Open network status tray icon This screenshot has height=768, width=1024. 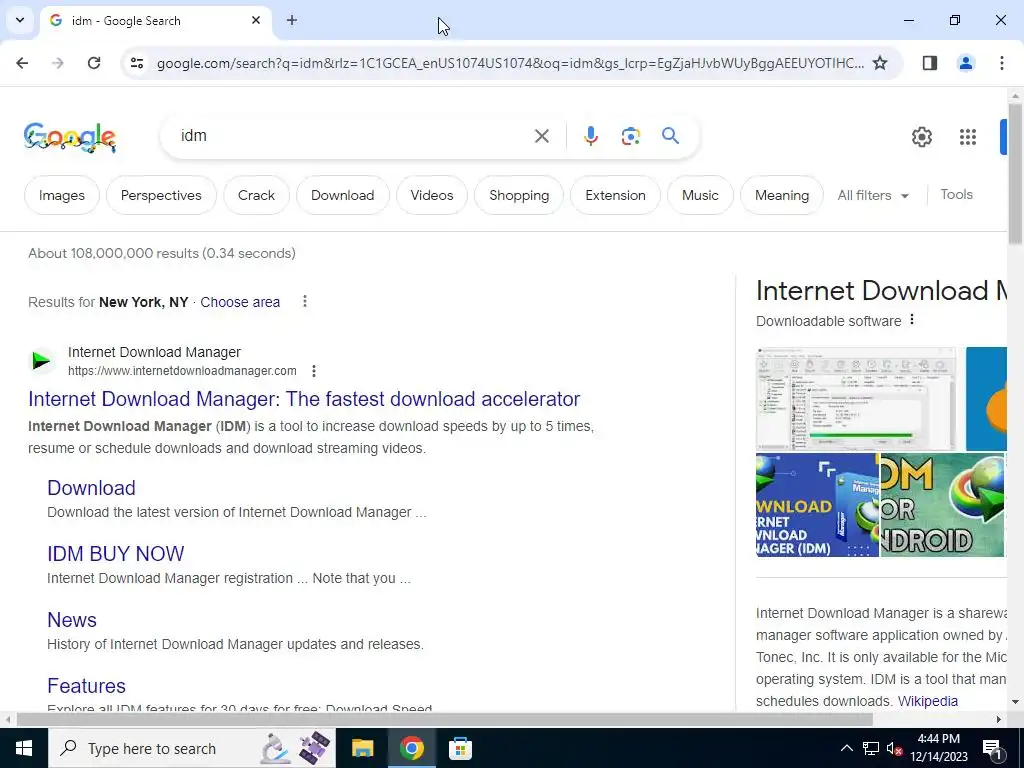[x=871, y=748]
